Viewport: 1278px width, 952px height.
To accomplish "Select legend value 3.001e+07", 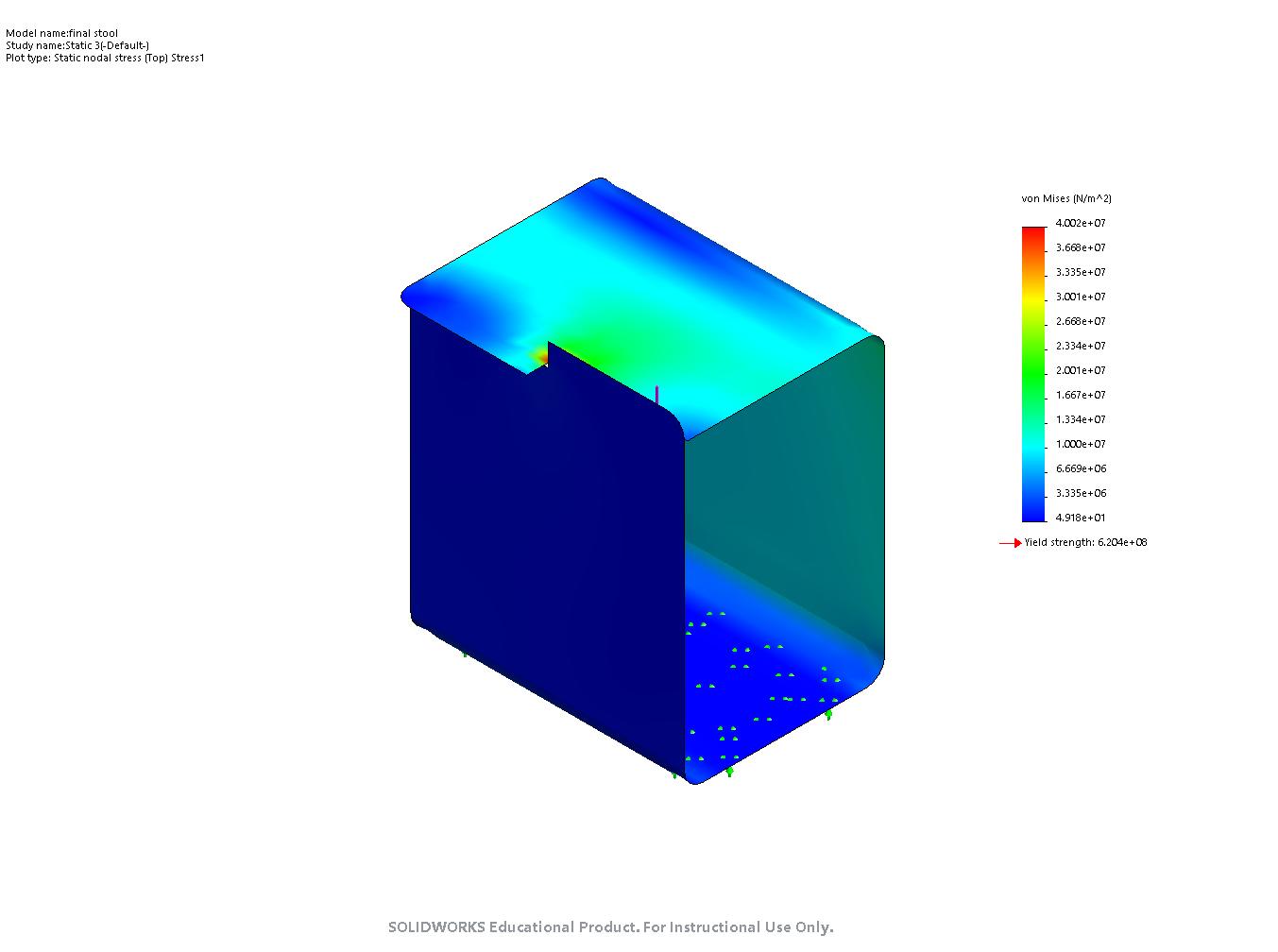I will point(1081,297).
